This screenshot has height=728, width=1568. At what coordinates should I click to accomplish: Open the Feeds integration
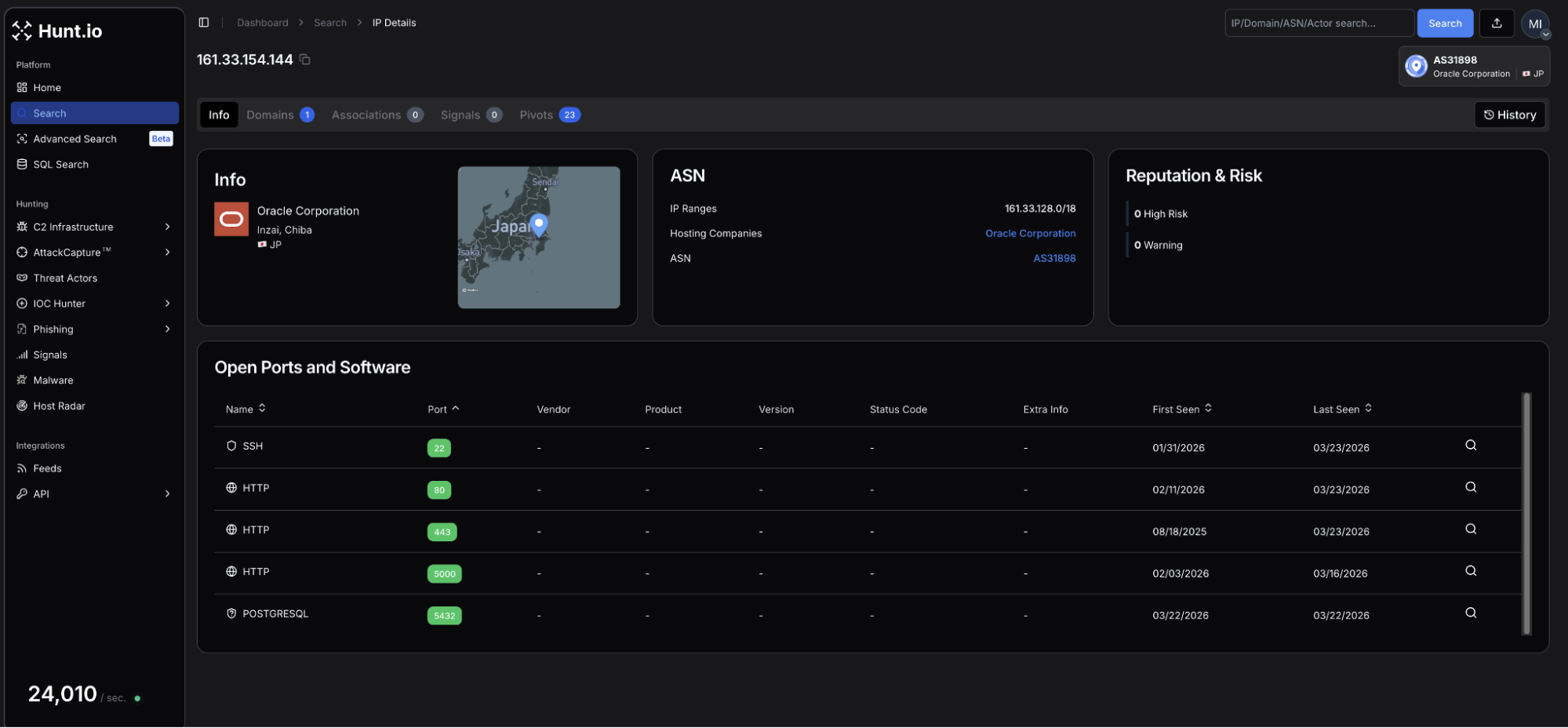click(47, 468)
